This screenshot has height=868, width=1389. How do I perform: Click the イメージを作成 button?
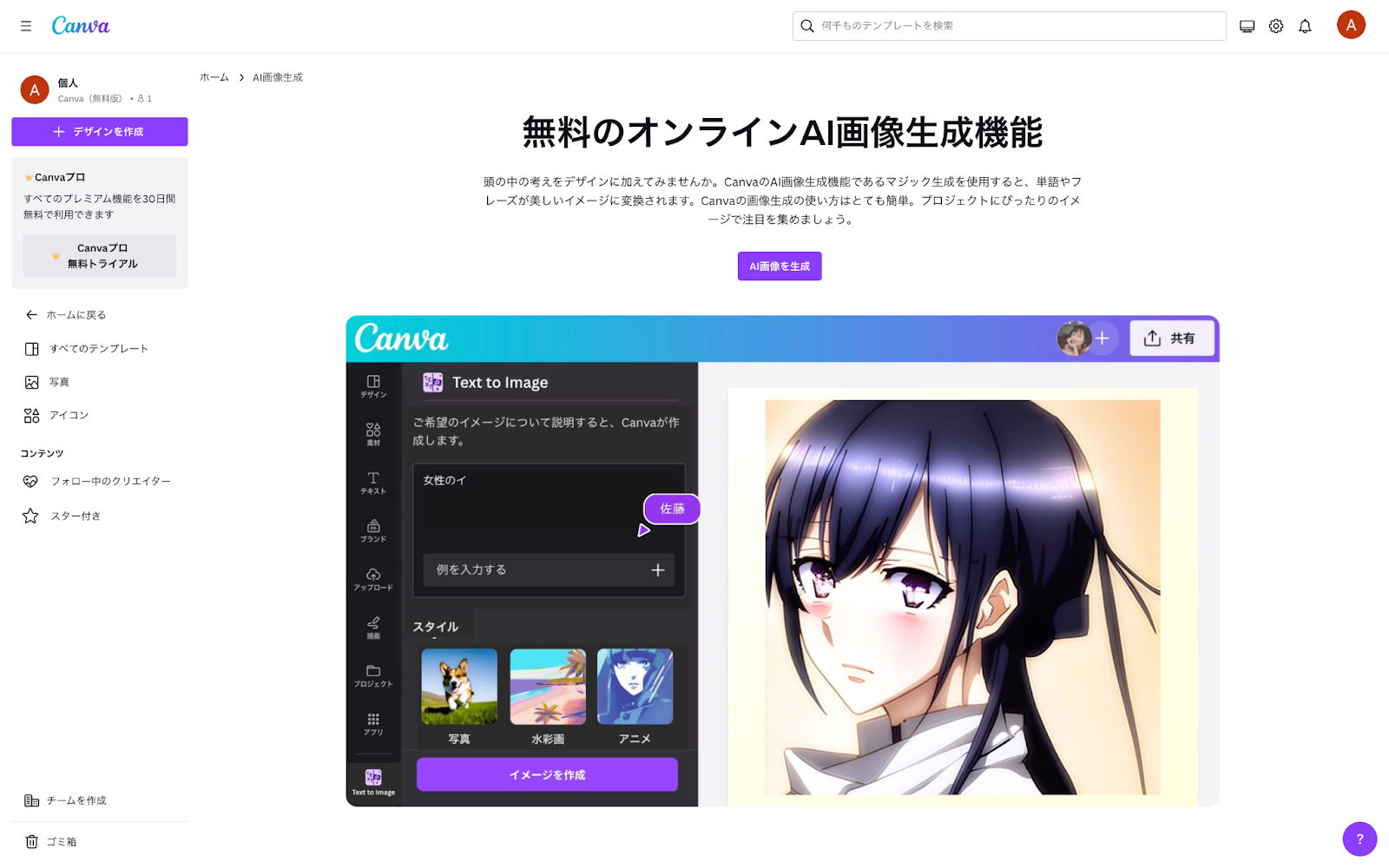tap(547, 774)
